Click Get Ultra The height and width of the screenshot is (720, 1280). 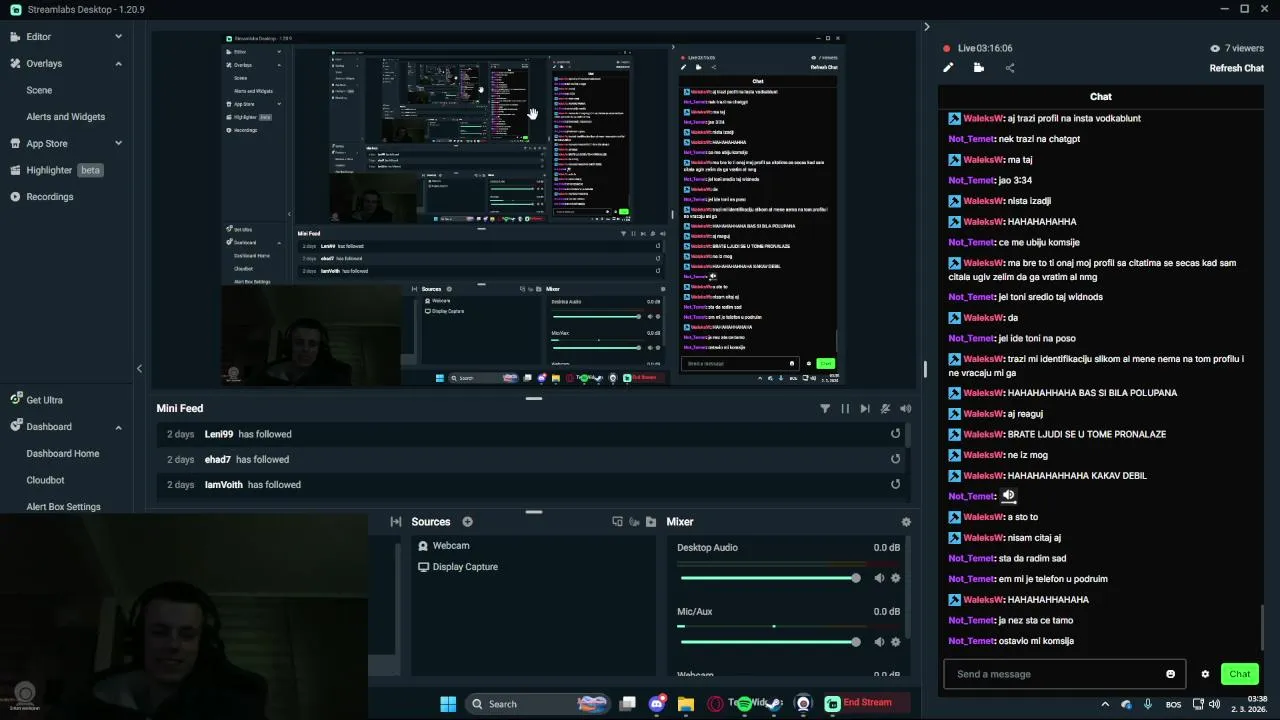click(44, 400)
